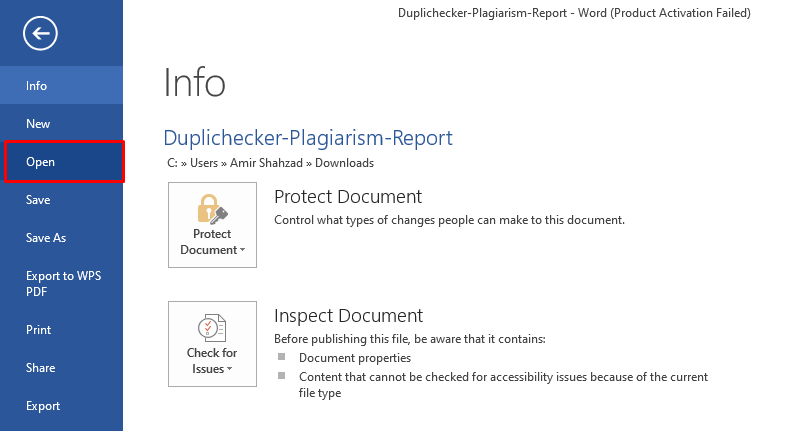Click the large Info page heading
Image resolution: width=802 pixels, height=431 pixels.
(x=194, y=83)
